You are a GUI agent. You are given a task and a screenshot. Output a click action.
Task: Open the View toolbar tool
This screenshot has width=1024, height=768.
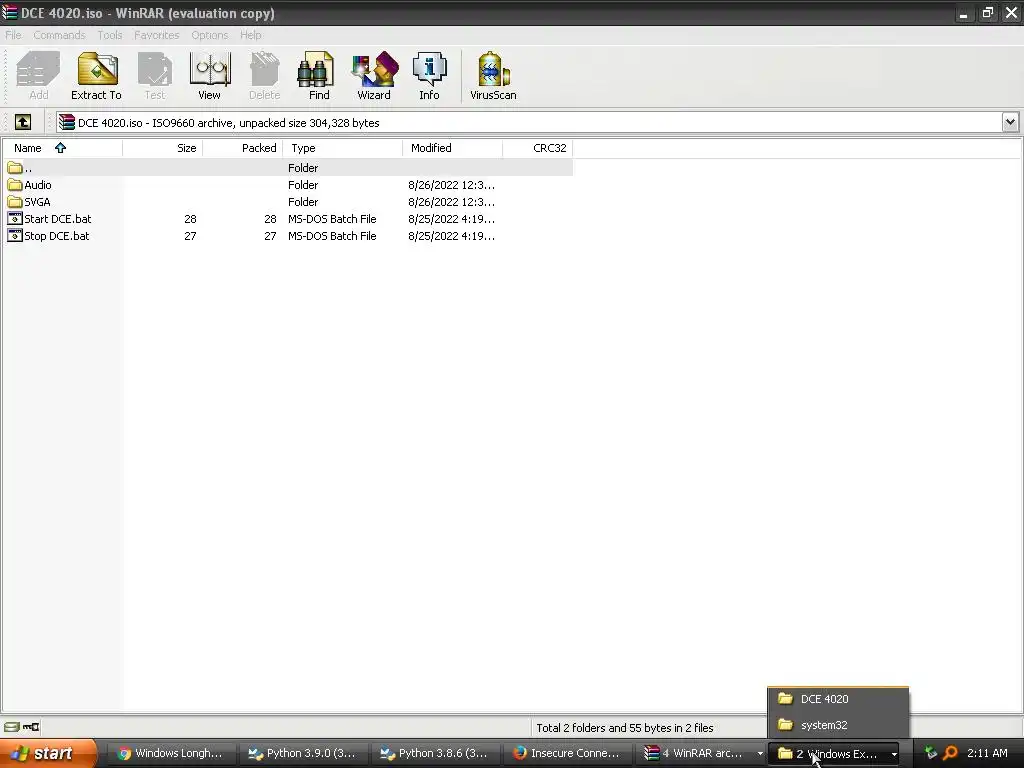click(x=209, y=75)
